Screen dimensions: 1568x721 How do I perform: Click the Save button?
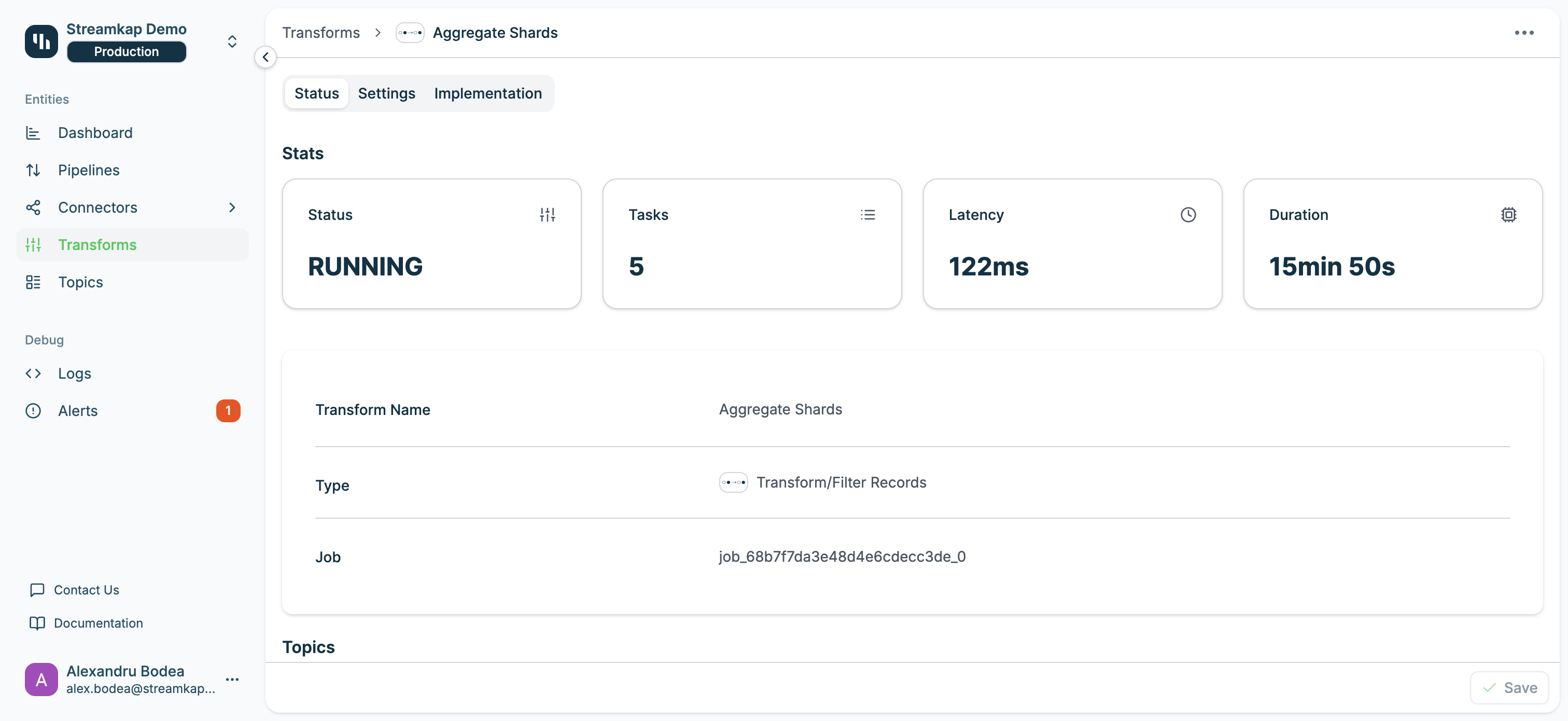click(1509, 687)
